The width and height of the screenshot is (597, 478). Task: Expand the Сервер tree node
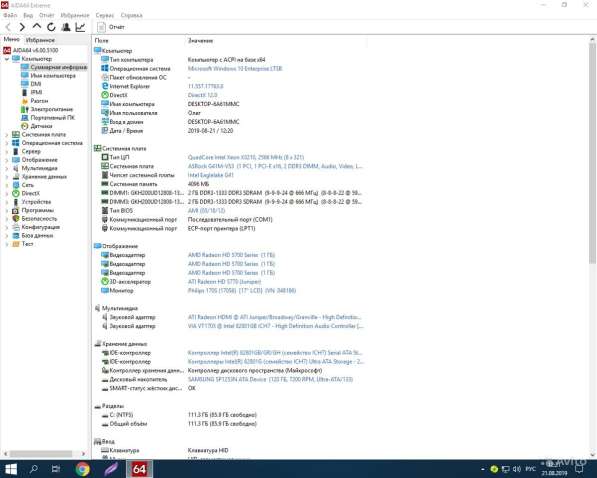[x=6, y=151]
